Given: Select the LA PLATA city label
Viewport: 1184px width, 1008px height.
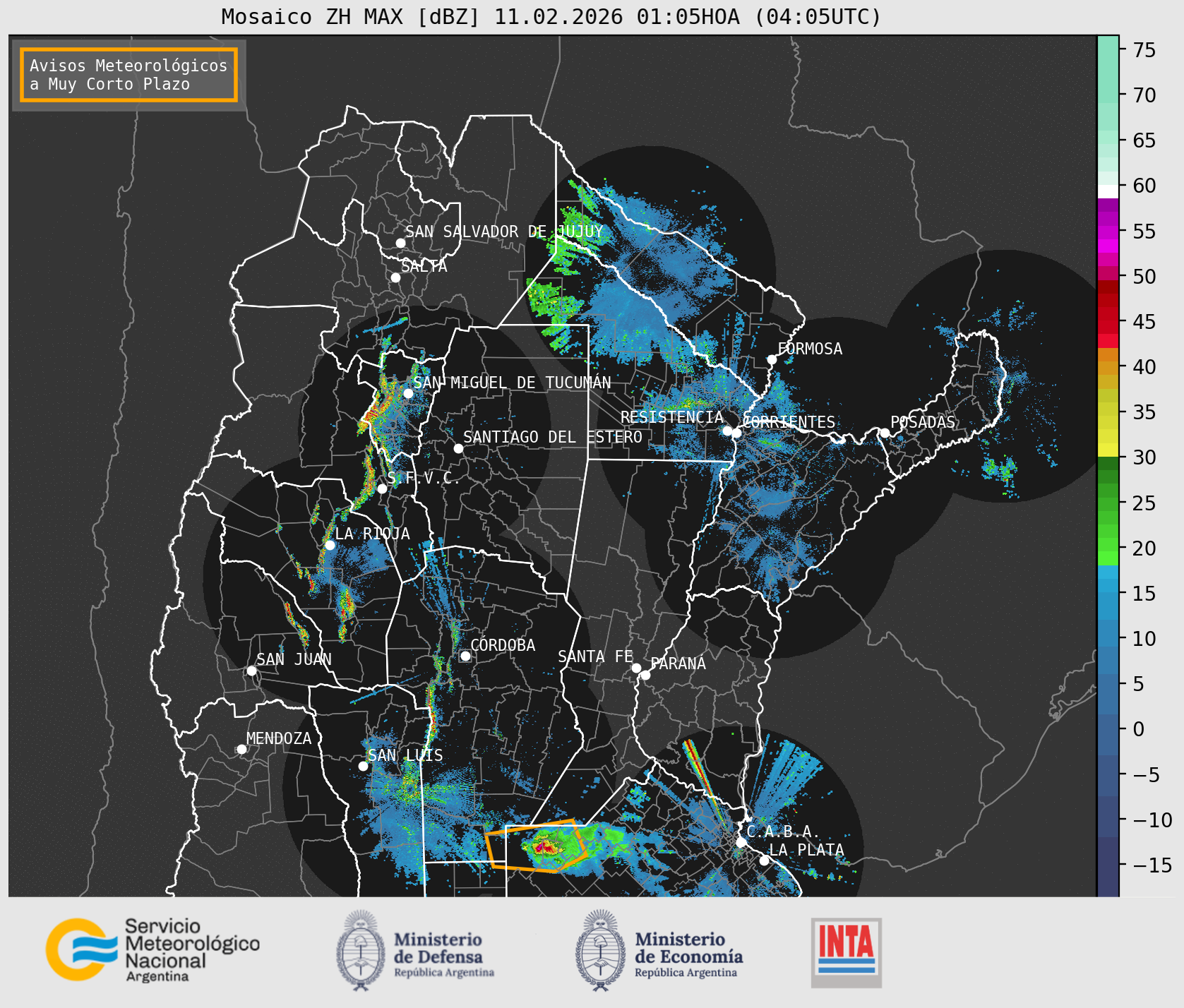Looking at the screenshot, I should point(806,850).
